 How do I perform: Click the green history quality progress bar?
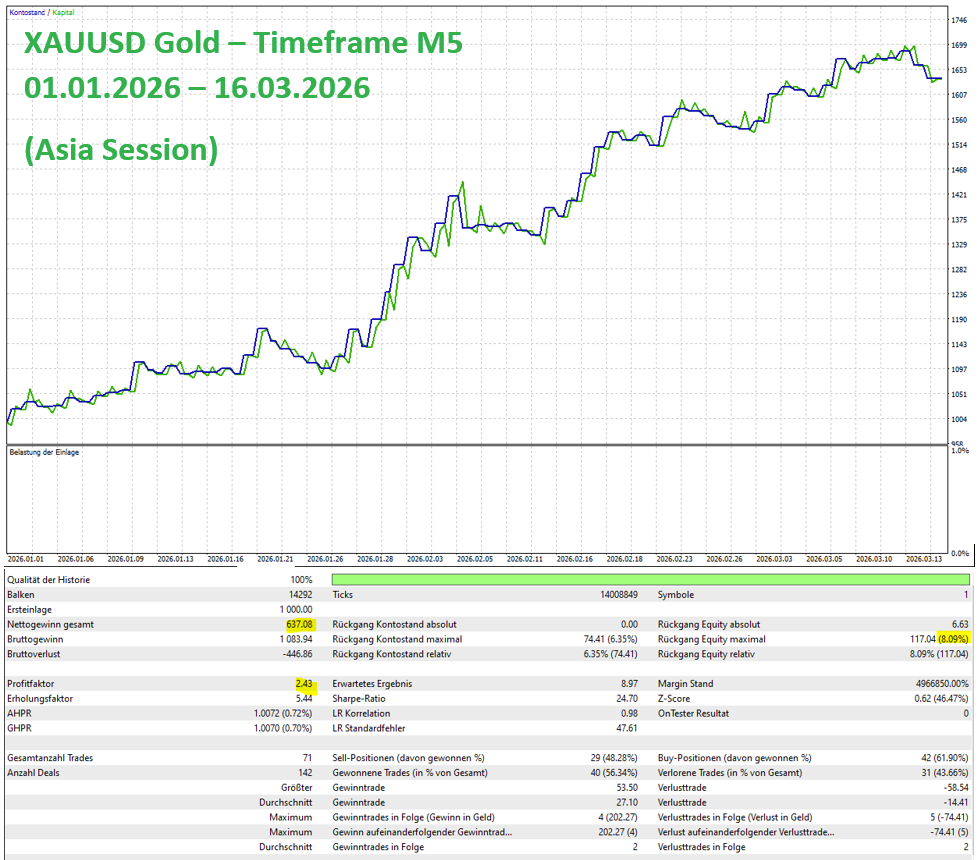click(x=651, y=580)
